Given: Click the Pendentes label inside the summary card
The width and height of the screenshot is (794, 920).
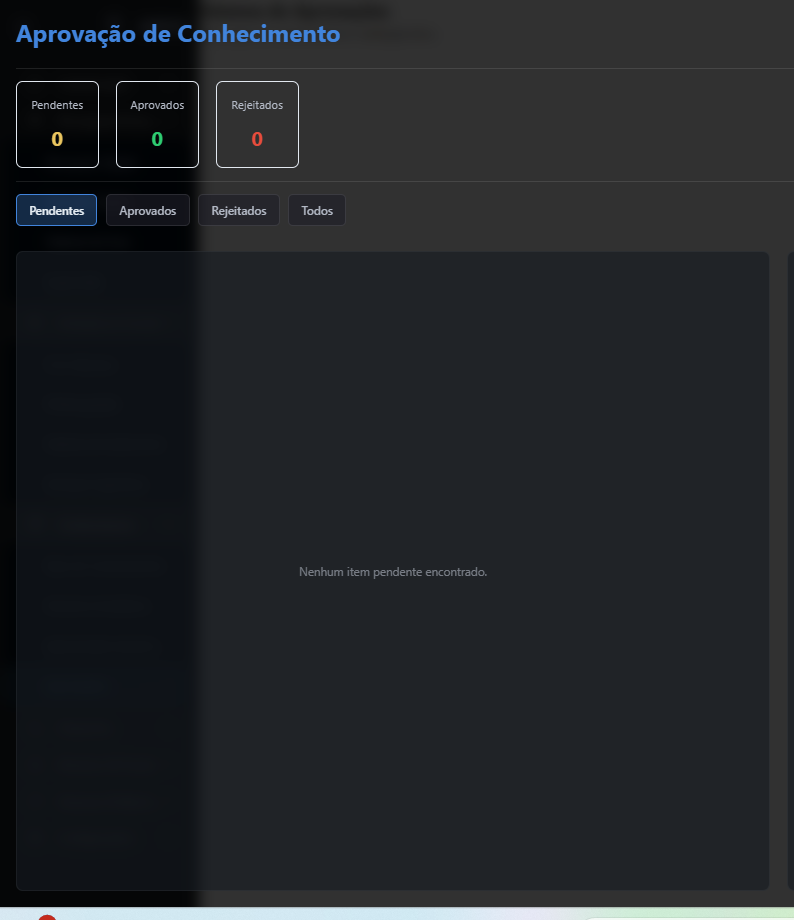Looking at the screenshot, I should [57, 105].
